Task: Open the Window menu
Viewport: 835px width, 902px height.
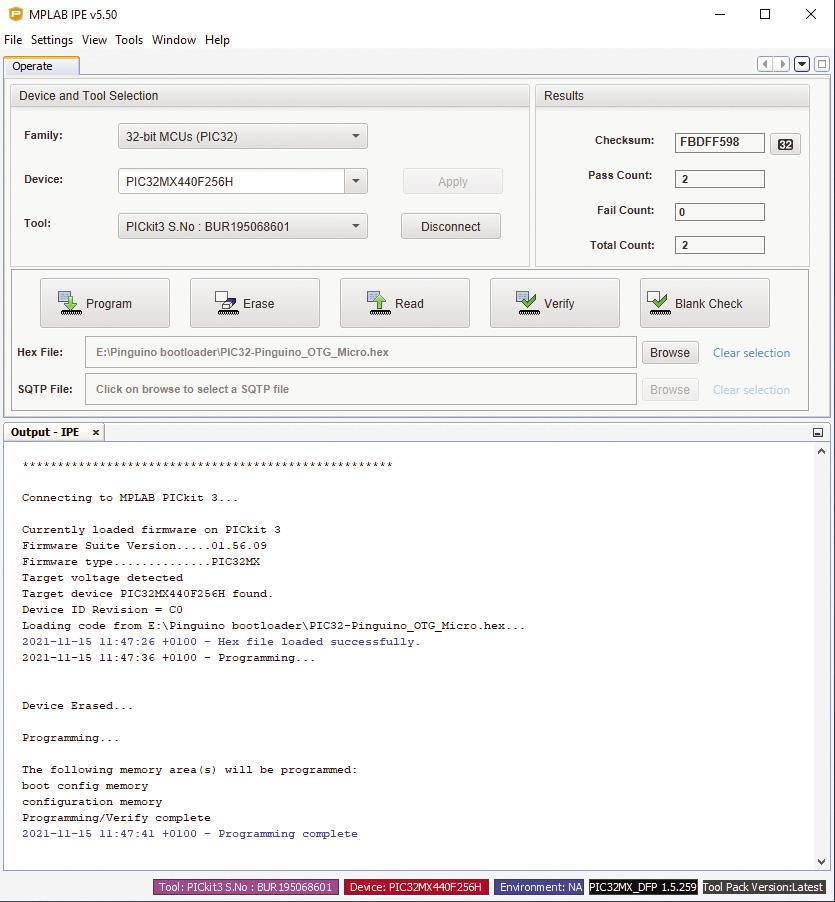Action: coord(174,40)
